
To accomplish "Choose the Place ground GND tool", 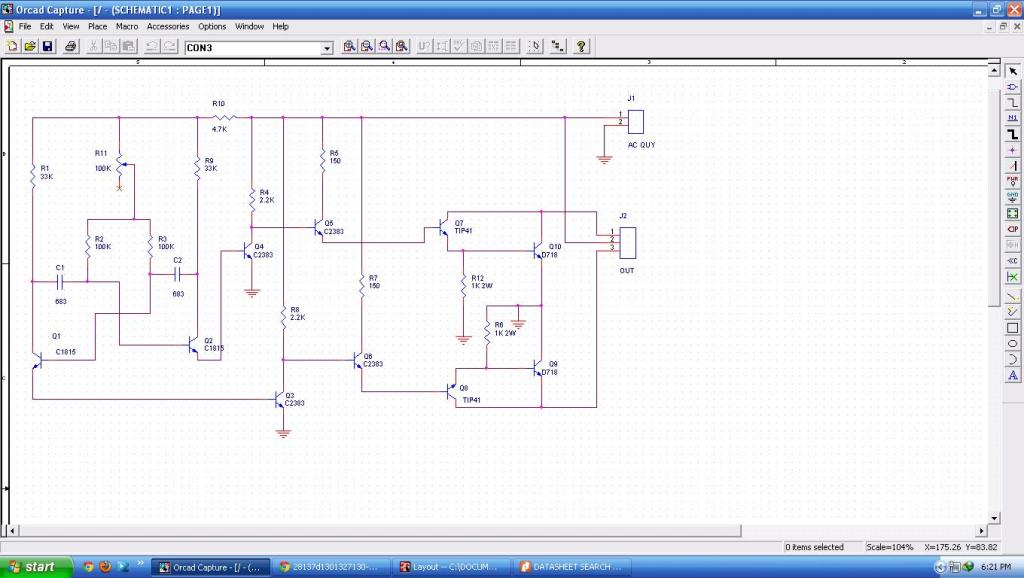I will (x=1012, y=197).
